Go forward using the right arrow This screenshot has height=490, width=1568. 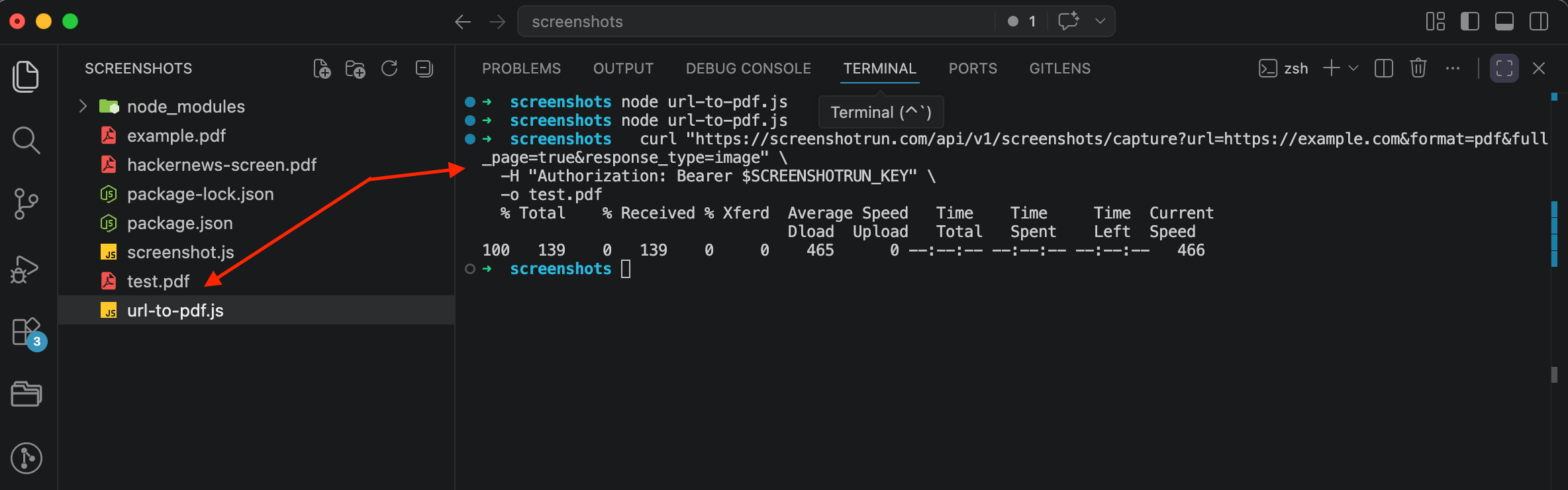pos(497,22)
